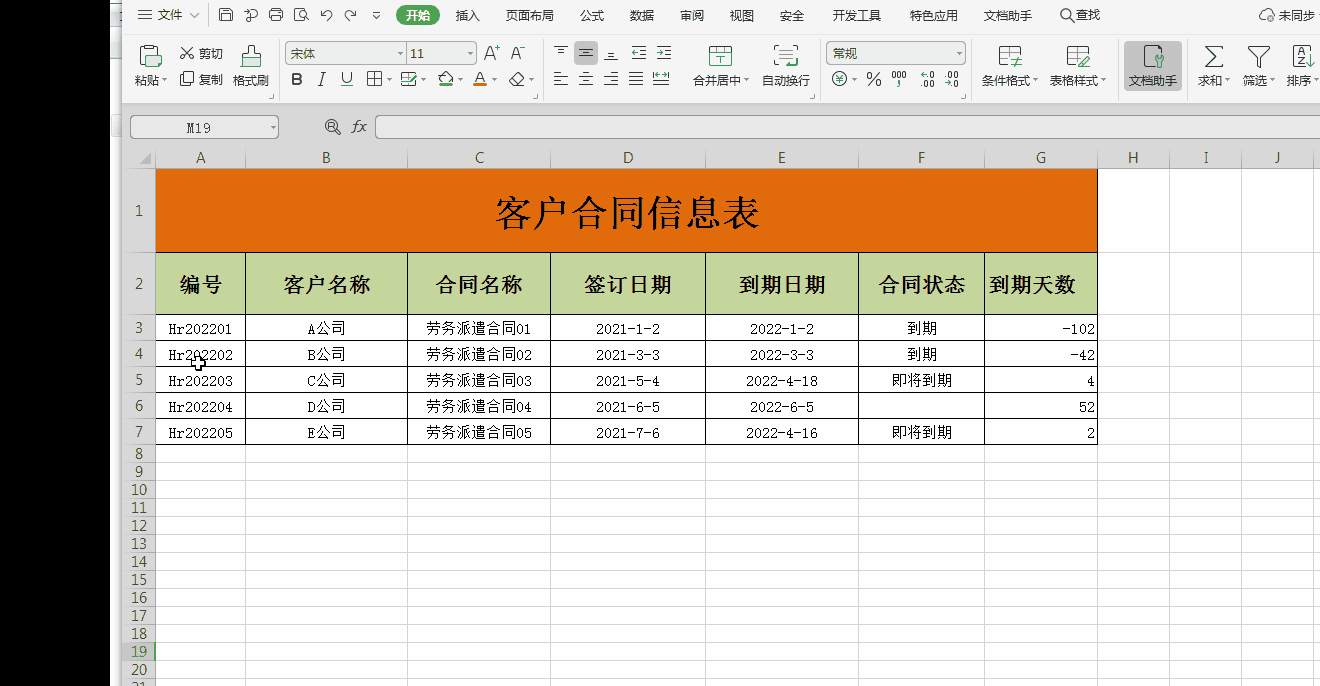Image resolution: width=1320 pixels, height=686 pixels.
Task: Click the Save icon in quick access bar
Action: 226,15
